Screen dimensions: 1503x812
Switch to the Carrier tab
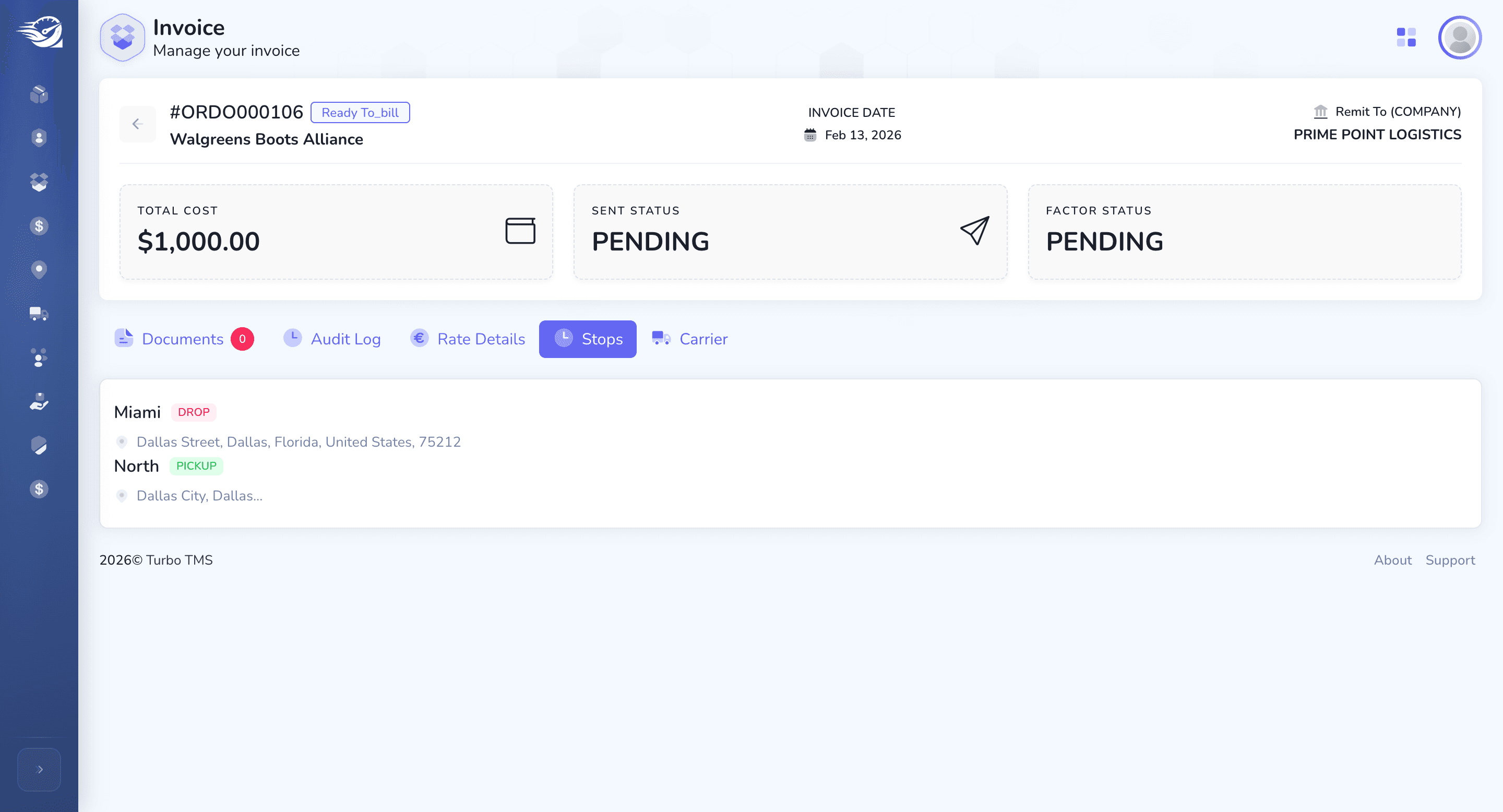click(689, 339)
